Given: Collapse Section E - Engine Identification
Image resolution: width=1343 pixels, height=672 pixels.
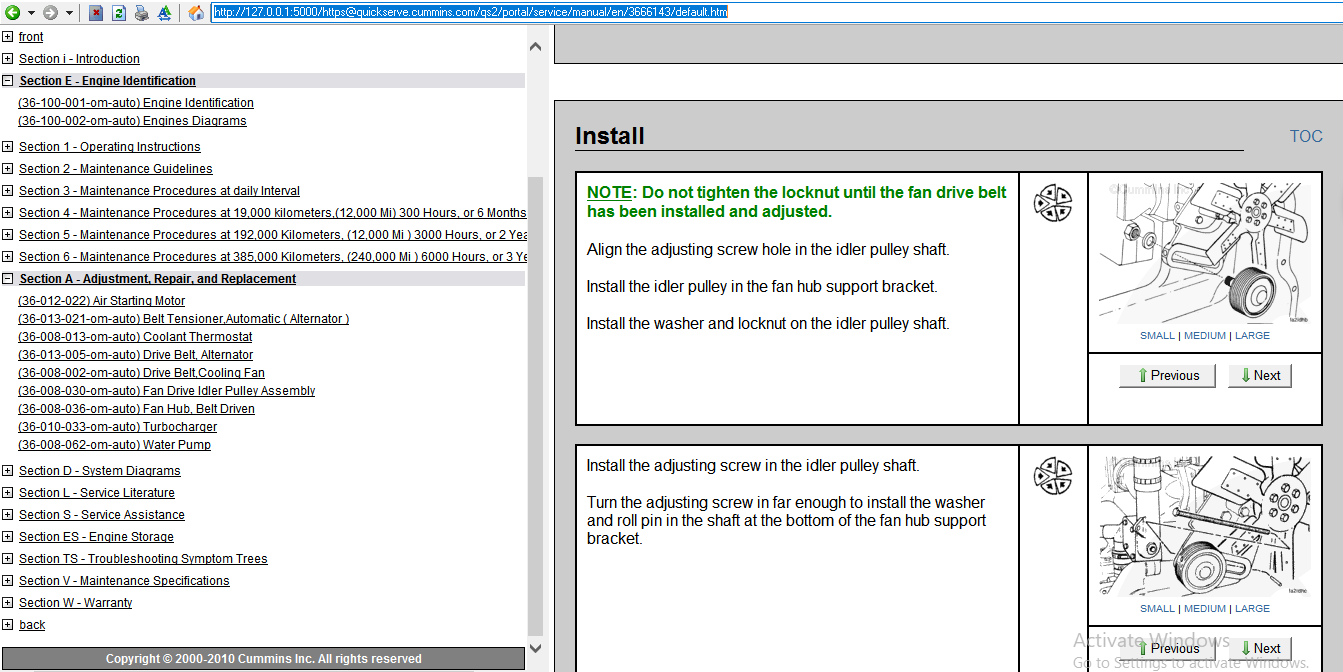Looking at the screenshot, I should click(8, 81).
